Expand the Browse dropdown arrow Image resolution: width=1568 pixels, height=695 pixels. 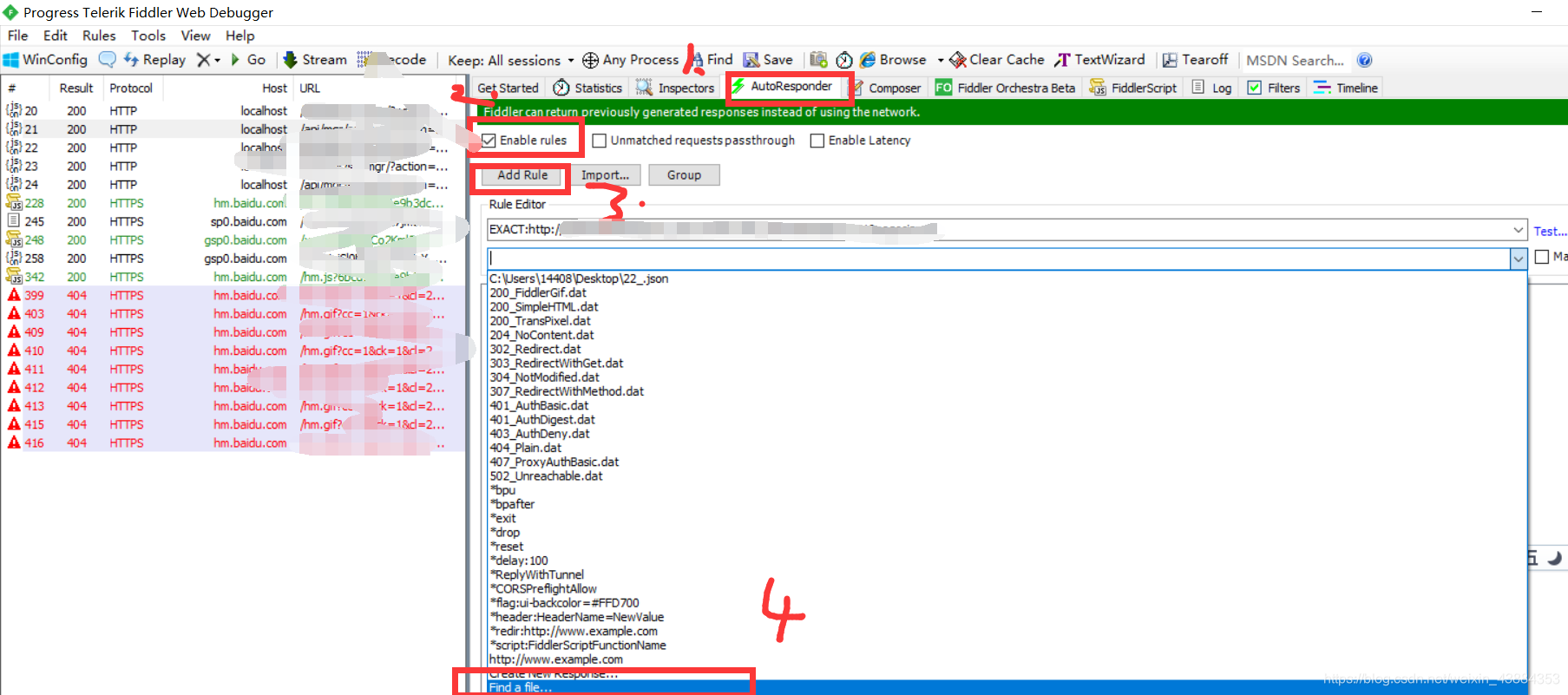coord(941,60)
